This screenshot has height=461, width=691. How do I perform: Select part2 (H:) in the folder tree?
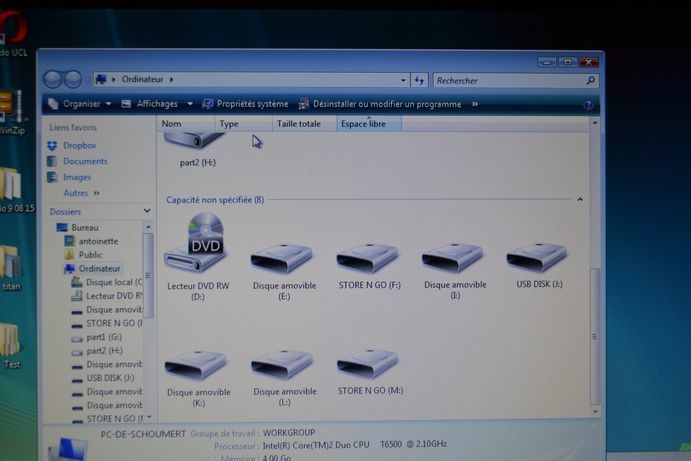(x=97, y=351)
